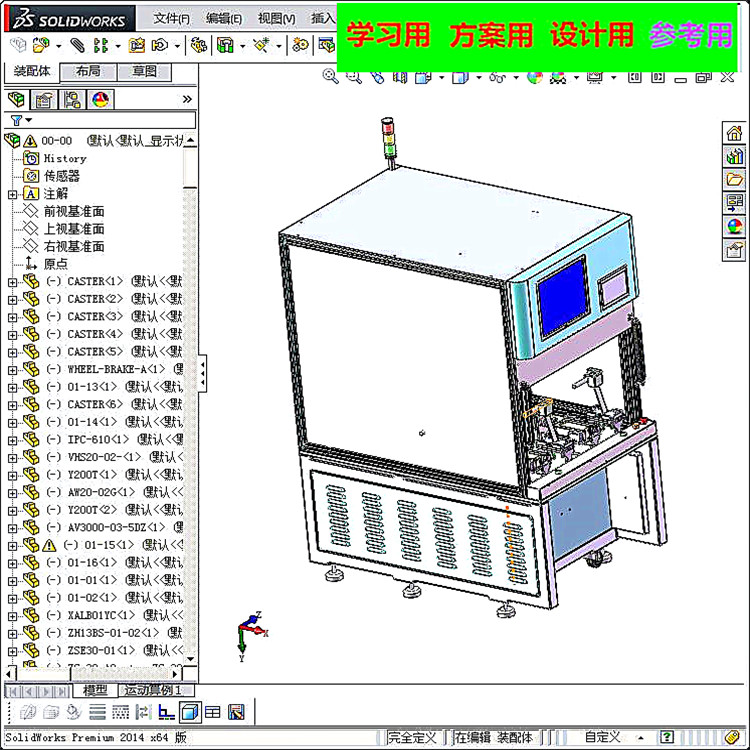
Task: Click the New Motion Study gear icon
Action: coord(300,45)
